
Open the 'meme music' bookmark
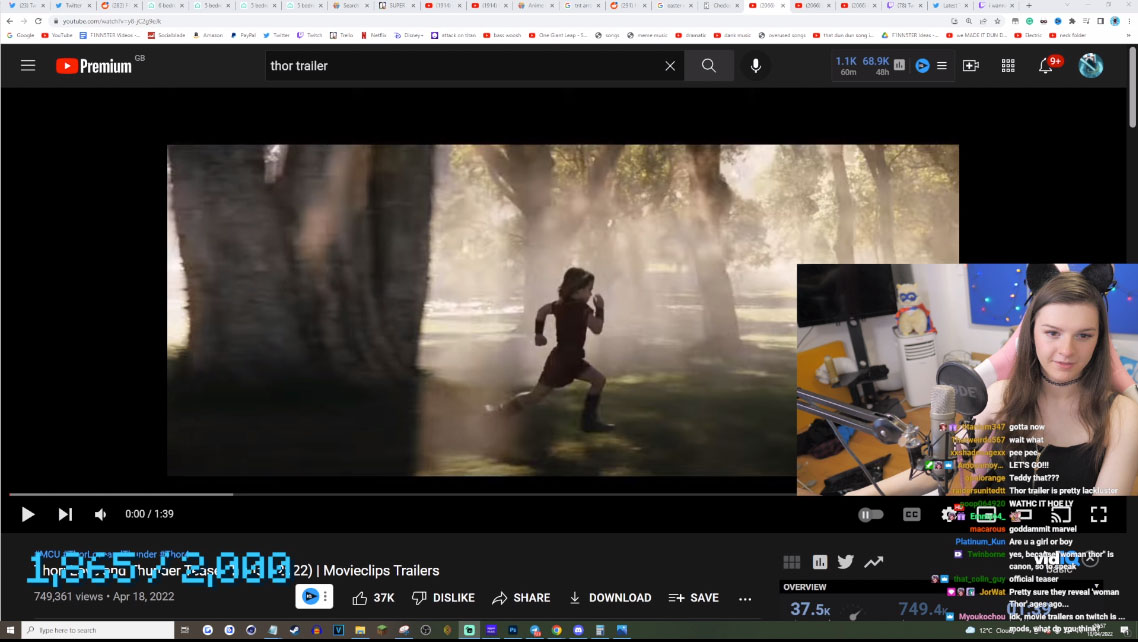pos(647,35)
